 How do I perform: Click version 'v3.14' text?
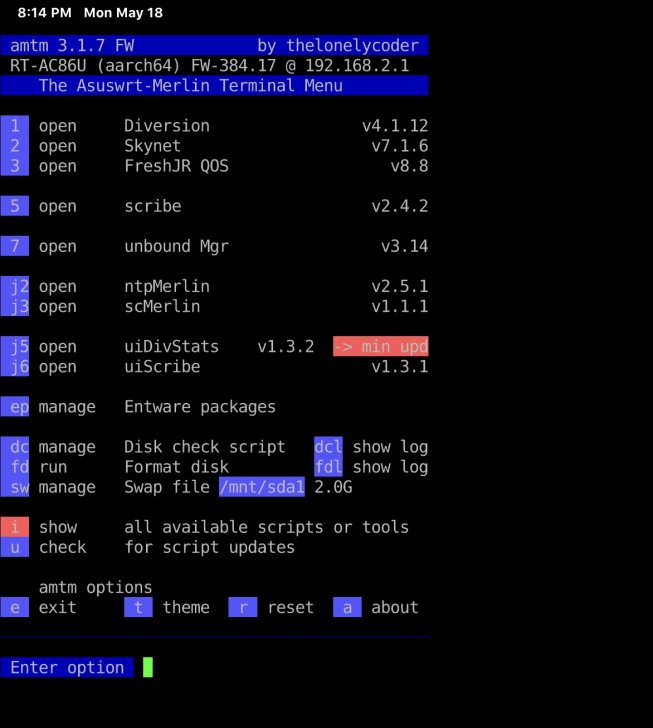click(405, 246)
